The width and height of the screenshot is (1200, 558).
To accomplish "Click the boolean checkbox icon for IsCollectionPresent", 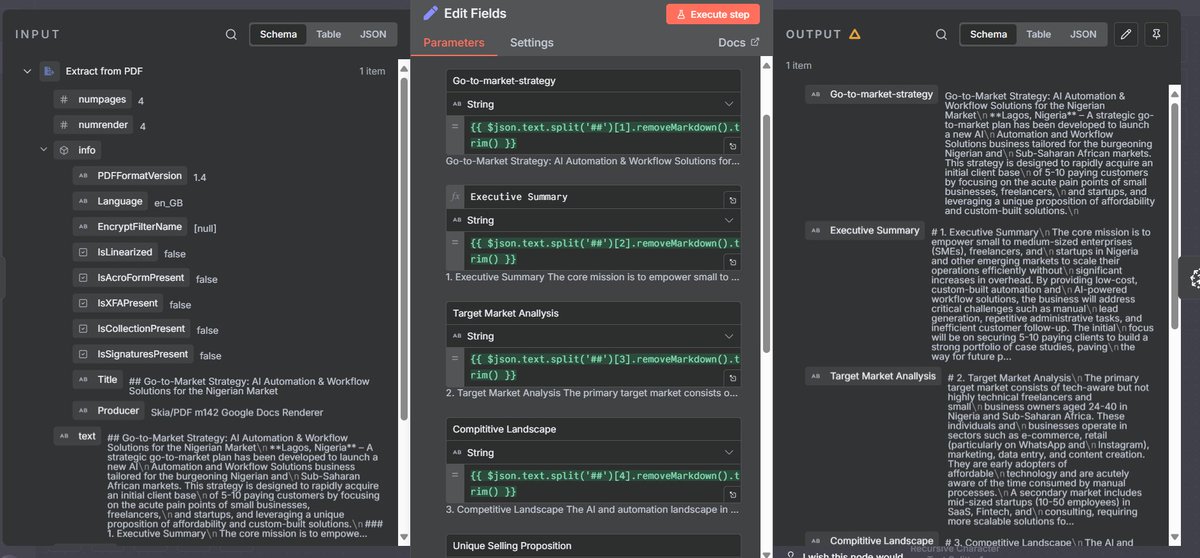I will [82, 329].
